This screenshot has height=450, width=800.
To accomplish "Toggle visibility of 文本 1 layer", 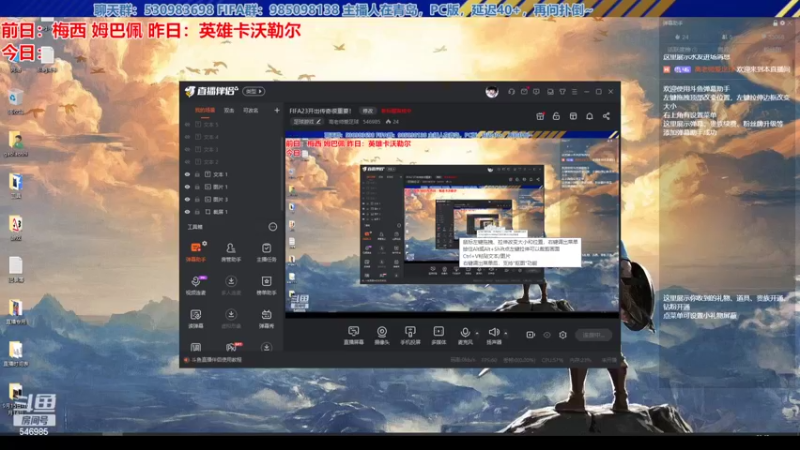I will coord(187,174).
